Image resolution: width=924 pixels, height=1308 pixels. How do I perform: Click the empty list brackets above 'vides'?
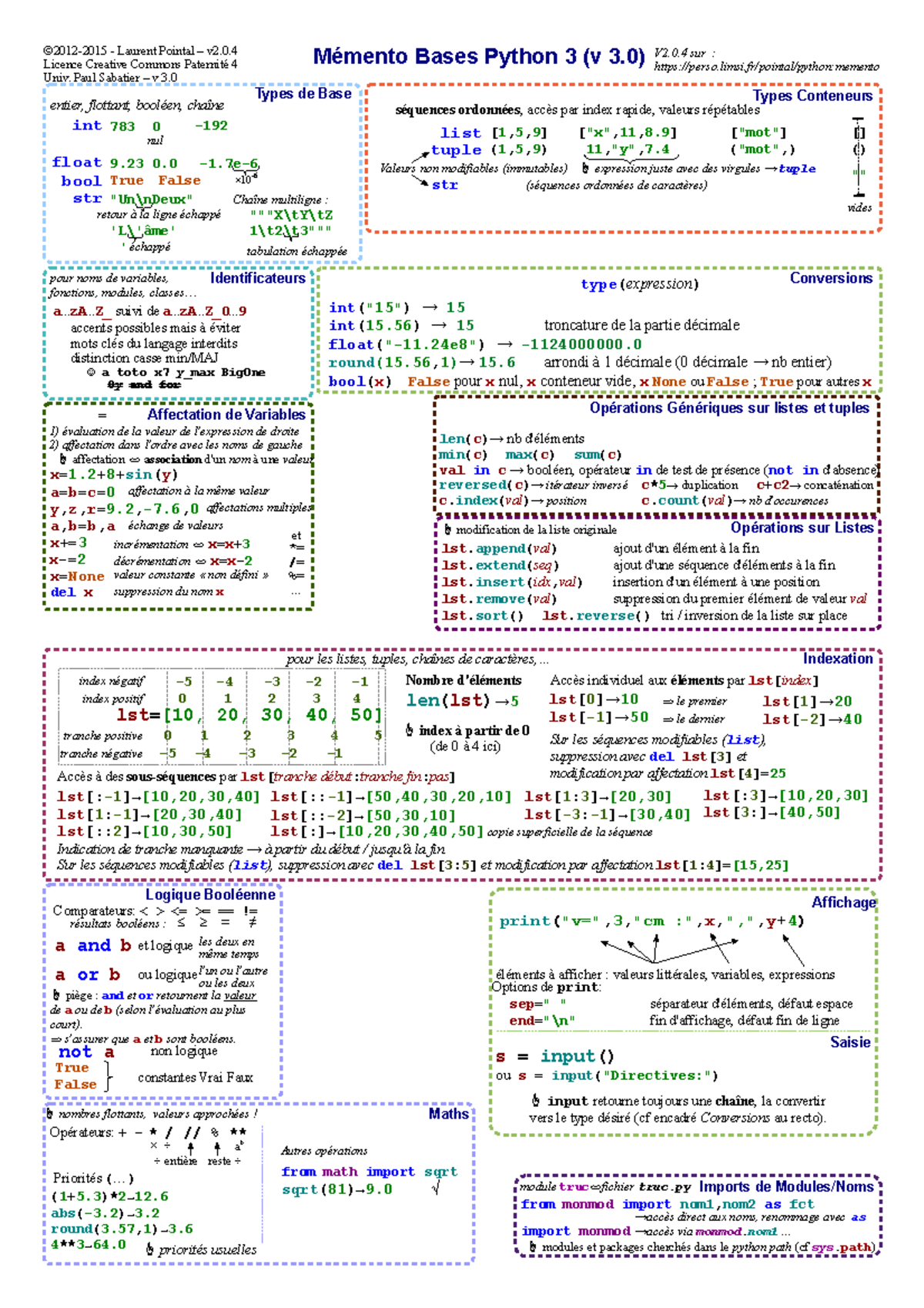859,132
